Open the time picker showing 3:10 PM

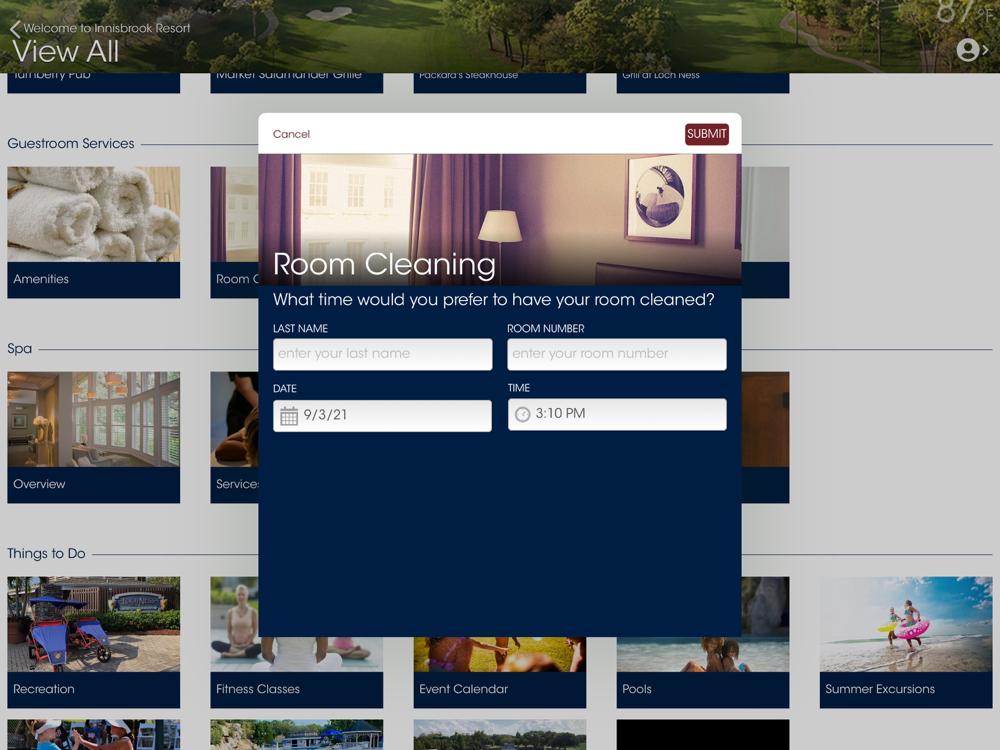point(617,415)
